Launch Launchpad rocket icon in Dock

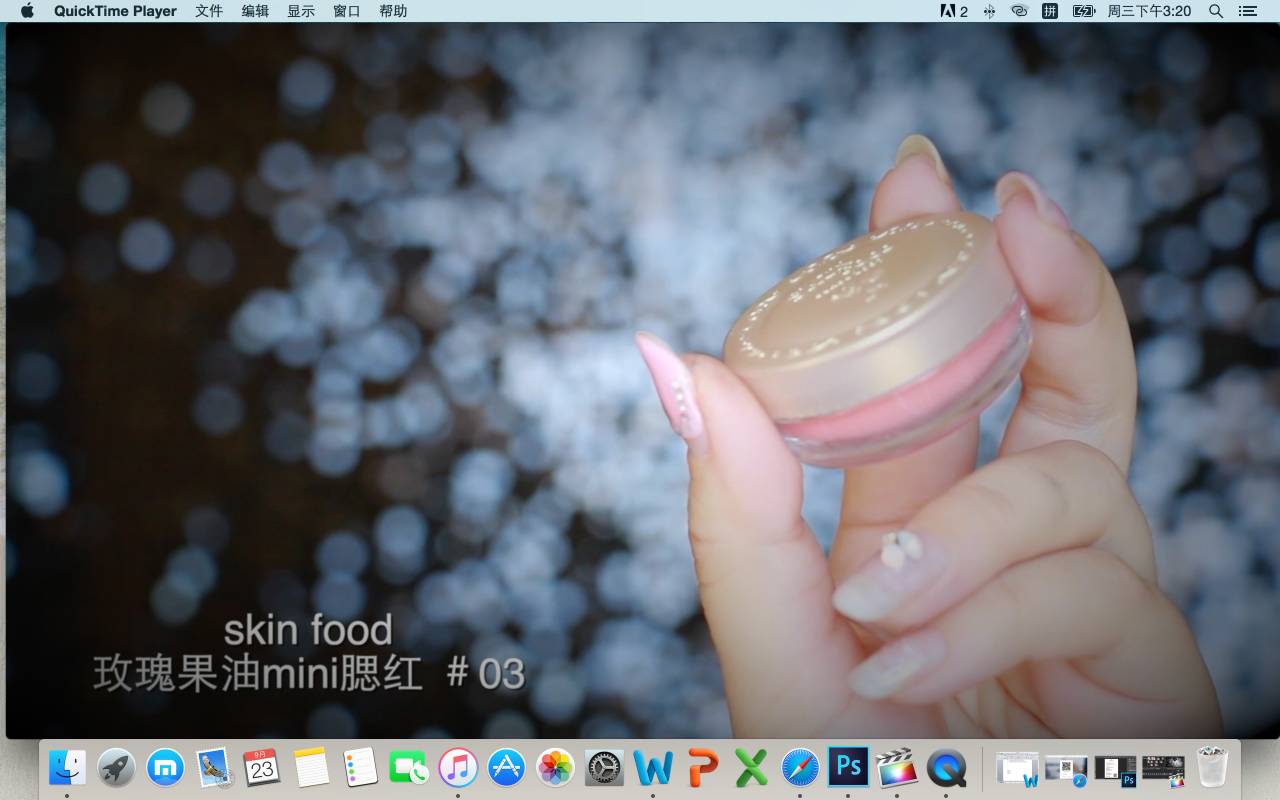pos(116,768)
